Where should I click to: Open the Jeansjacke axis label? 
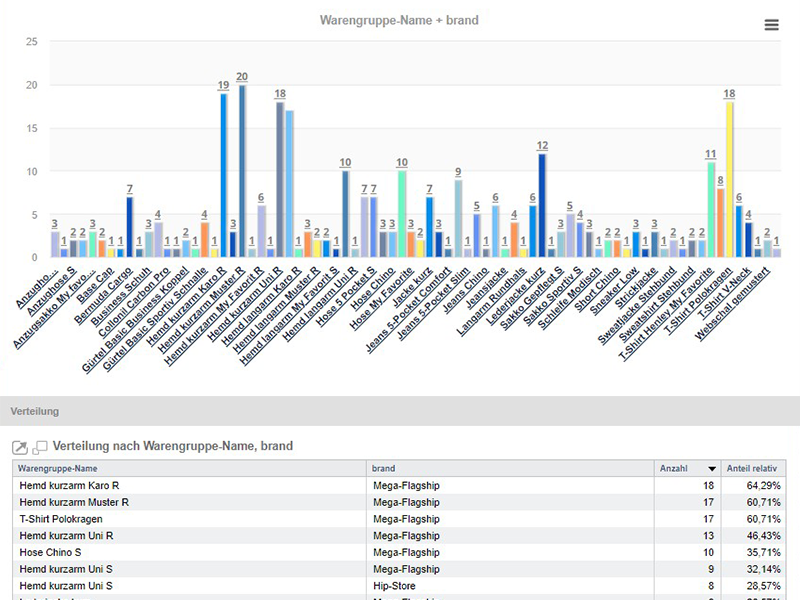coord(486,288)
